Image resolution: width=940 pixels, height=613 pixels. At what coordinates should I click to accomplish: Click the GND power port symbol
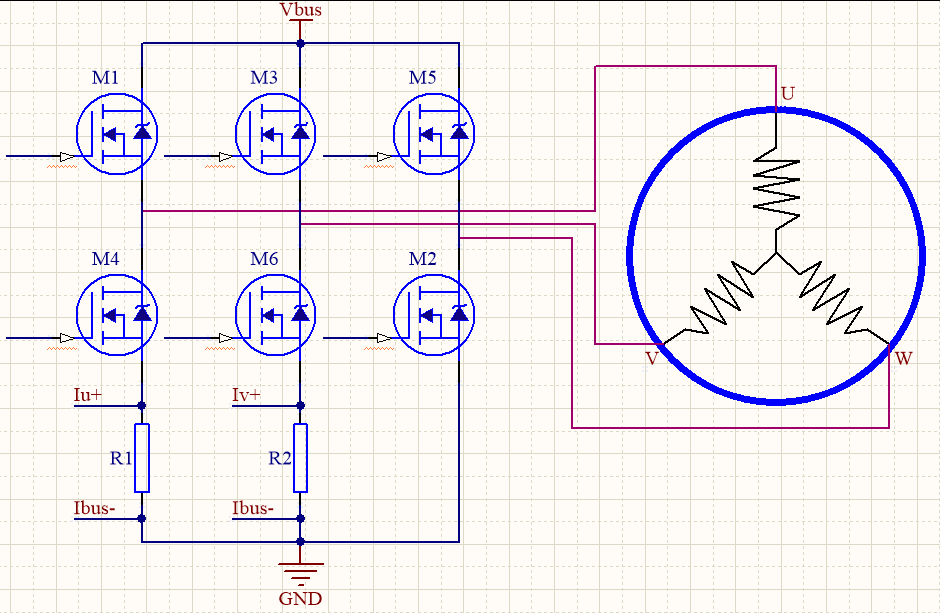(300, 574)
